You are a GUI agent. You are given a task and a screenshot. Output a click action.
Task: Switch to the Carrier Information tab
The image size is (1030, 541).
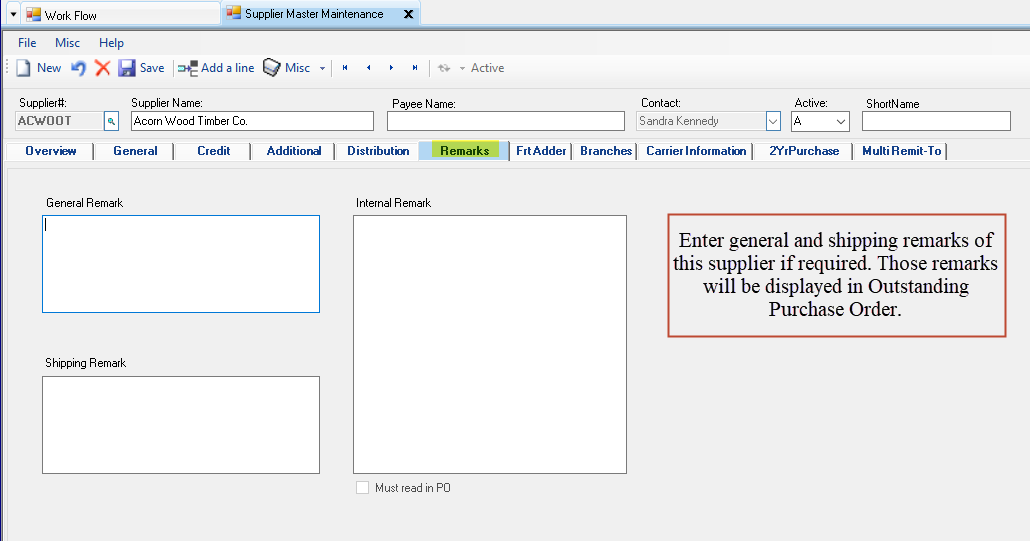click(x=696, y=151)
